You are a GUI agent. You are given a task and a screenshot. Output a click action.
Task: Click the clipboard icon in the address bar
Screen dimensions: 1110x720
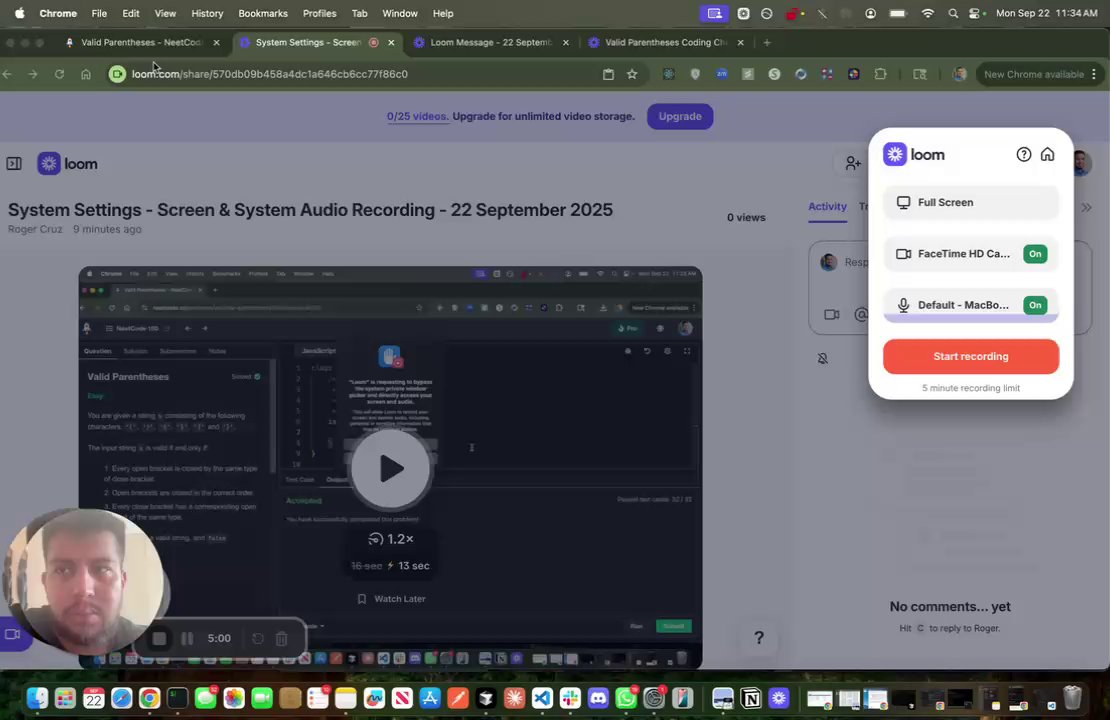click(608, 74)
